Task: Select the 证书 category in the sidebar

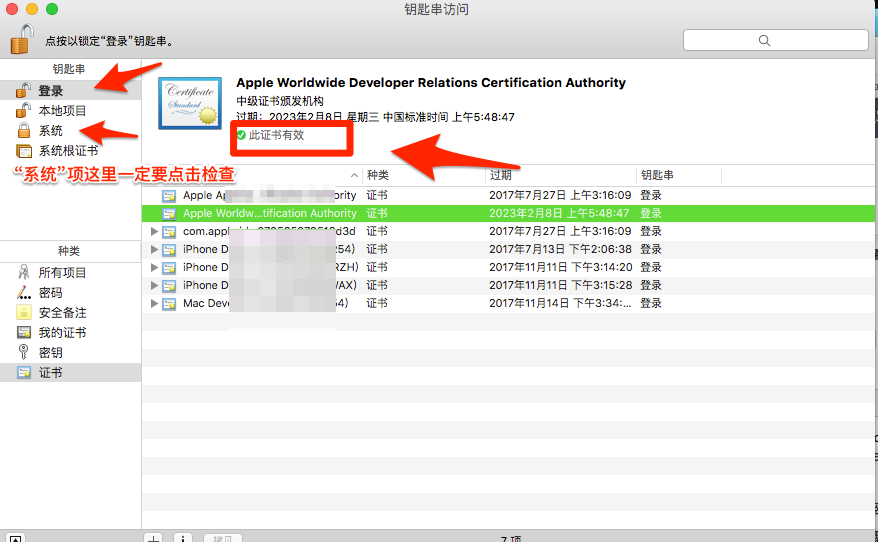Action: (71, 373)
